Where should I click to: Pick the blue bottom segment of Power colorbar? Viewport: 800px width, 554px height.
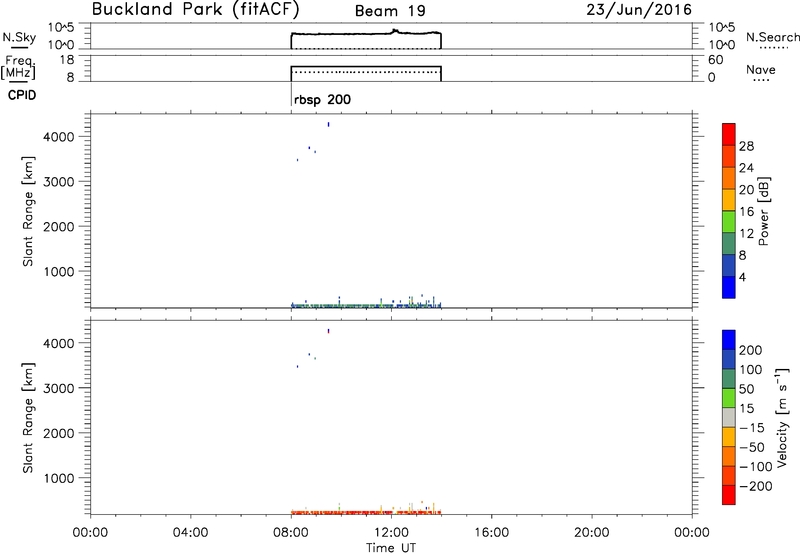(x=729, y=287)
